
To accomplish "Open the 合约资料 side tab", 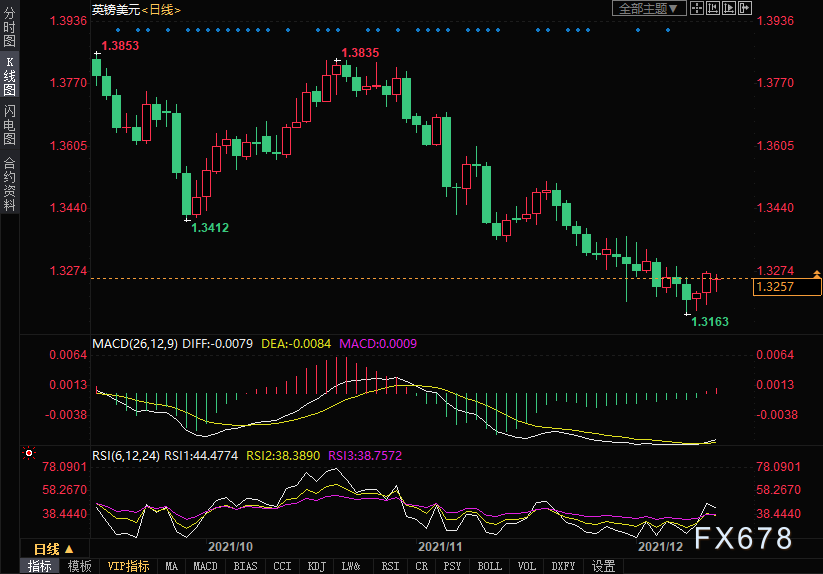I will click(9, 183).
